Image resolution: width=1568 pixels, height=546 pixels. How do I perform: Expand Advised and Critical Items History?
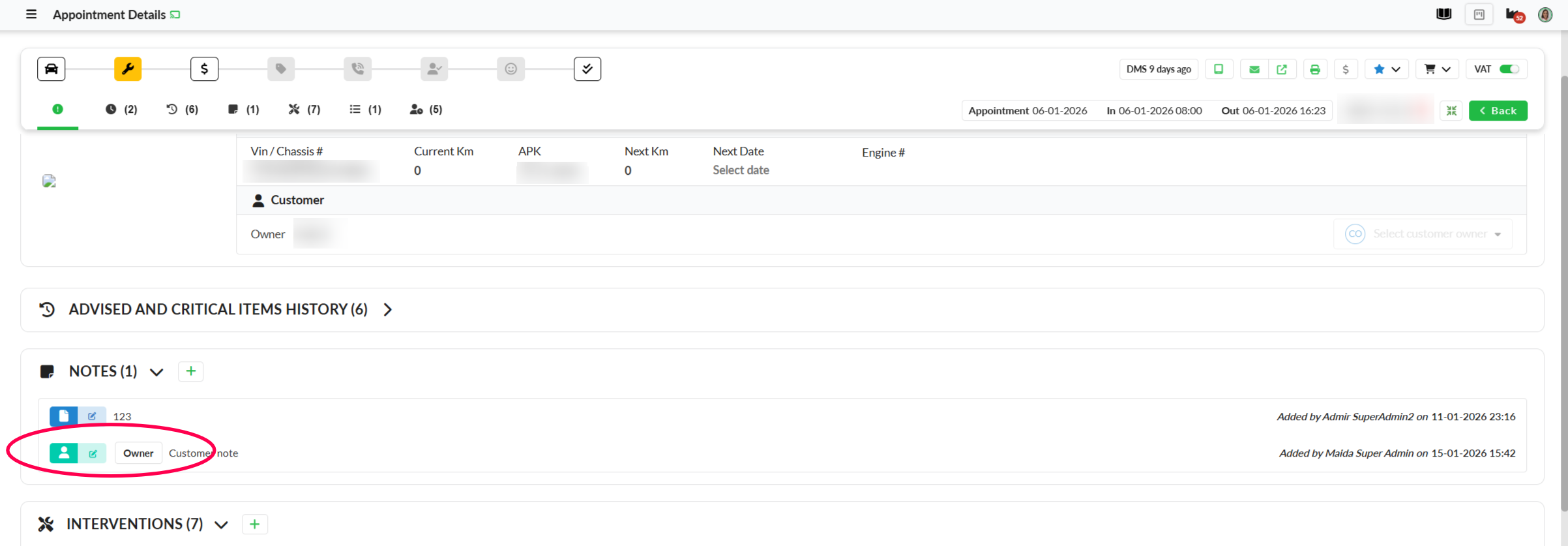pos(388,309)
